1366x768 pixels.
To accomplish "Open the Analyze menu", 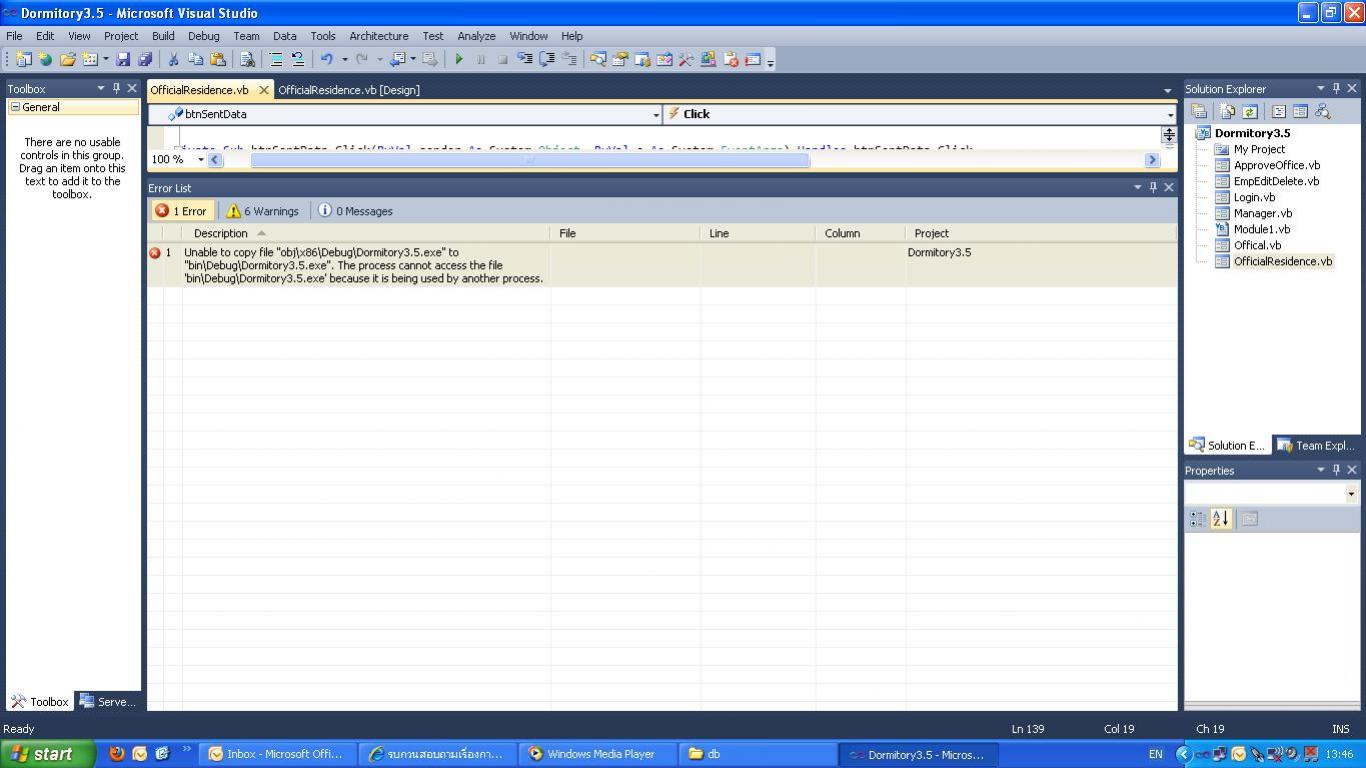I will coord(477,35).
